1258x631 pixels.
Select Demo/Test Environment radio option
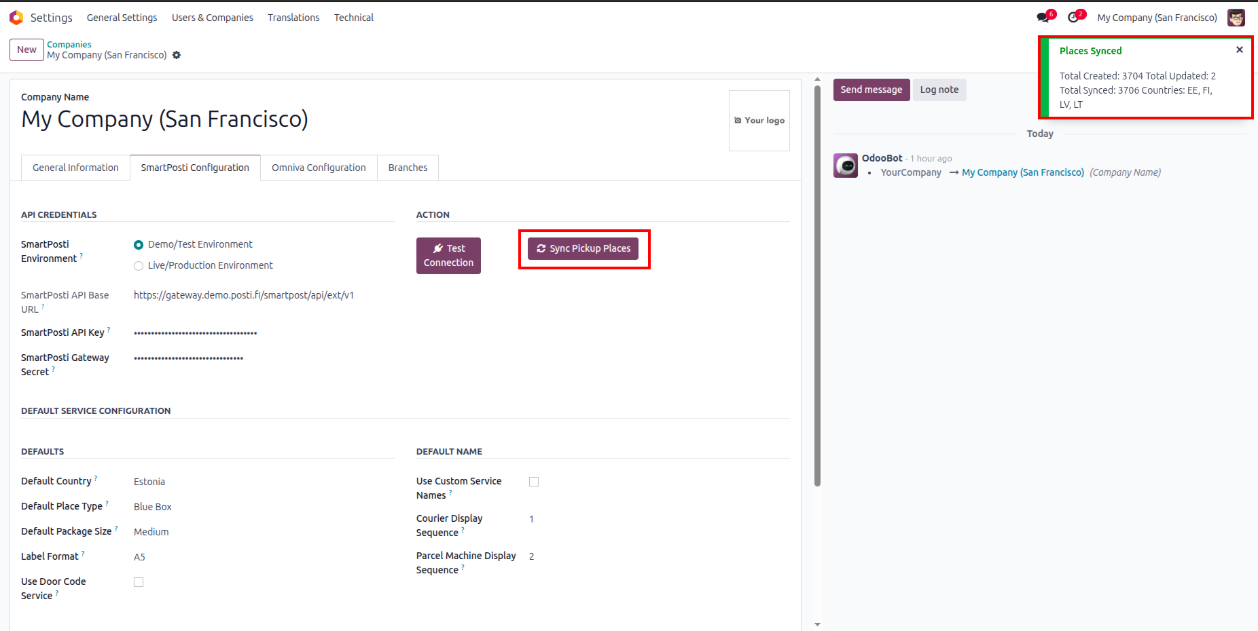tap(139, 245)
